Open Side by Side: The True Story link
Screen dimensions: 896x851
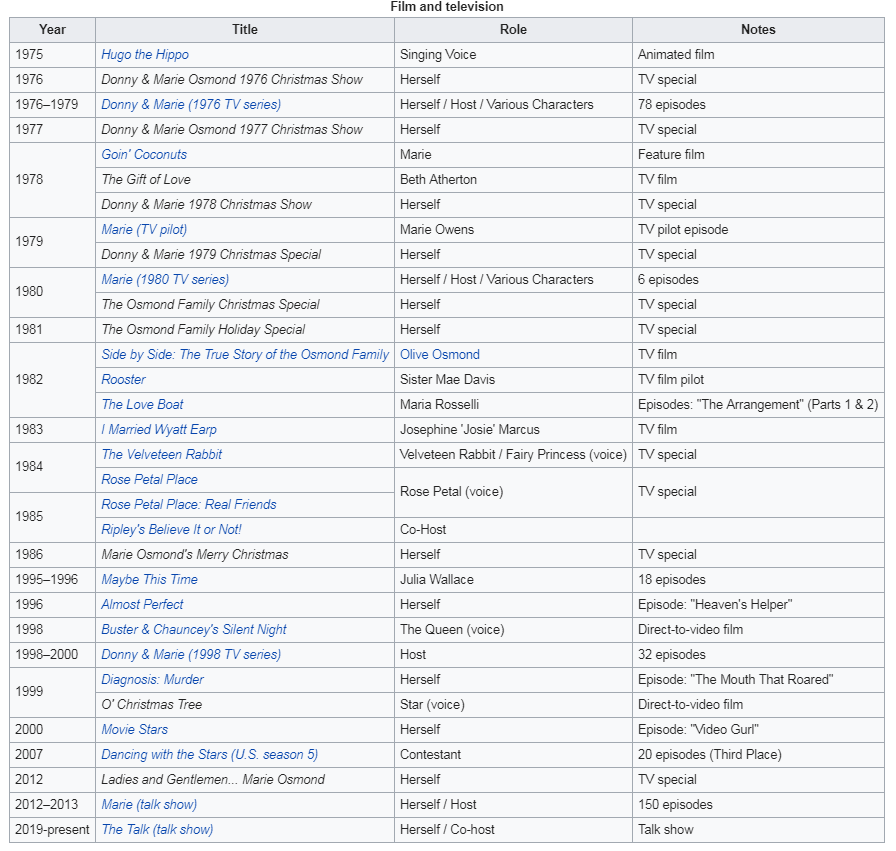point(245,355)
